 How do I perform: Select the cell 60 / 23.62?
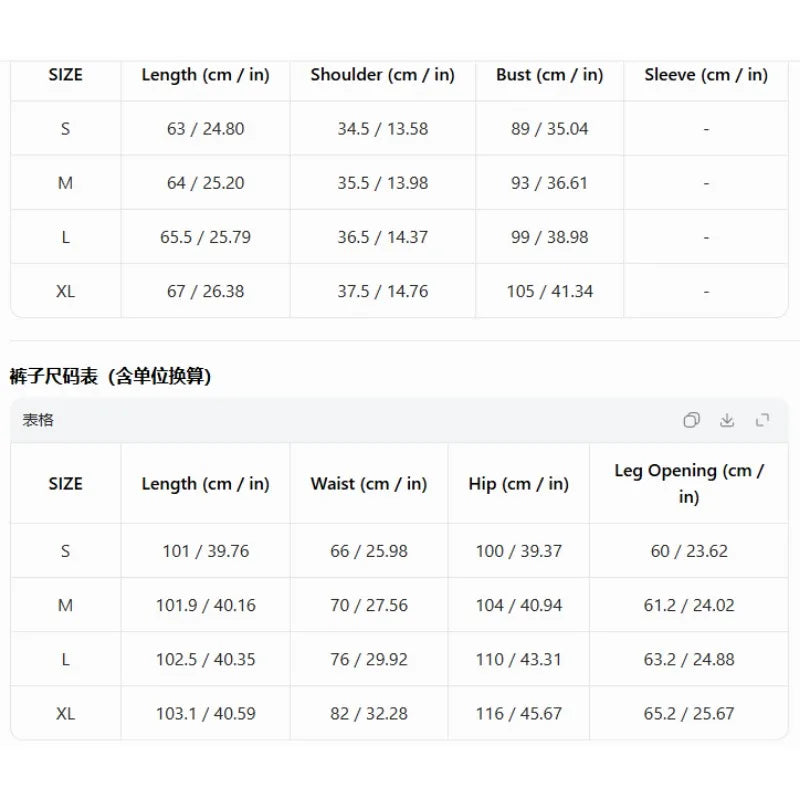point(689,551)
